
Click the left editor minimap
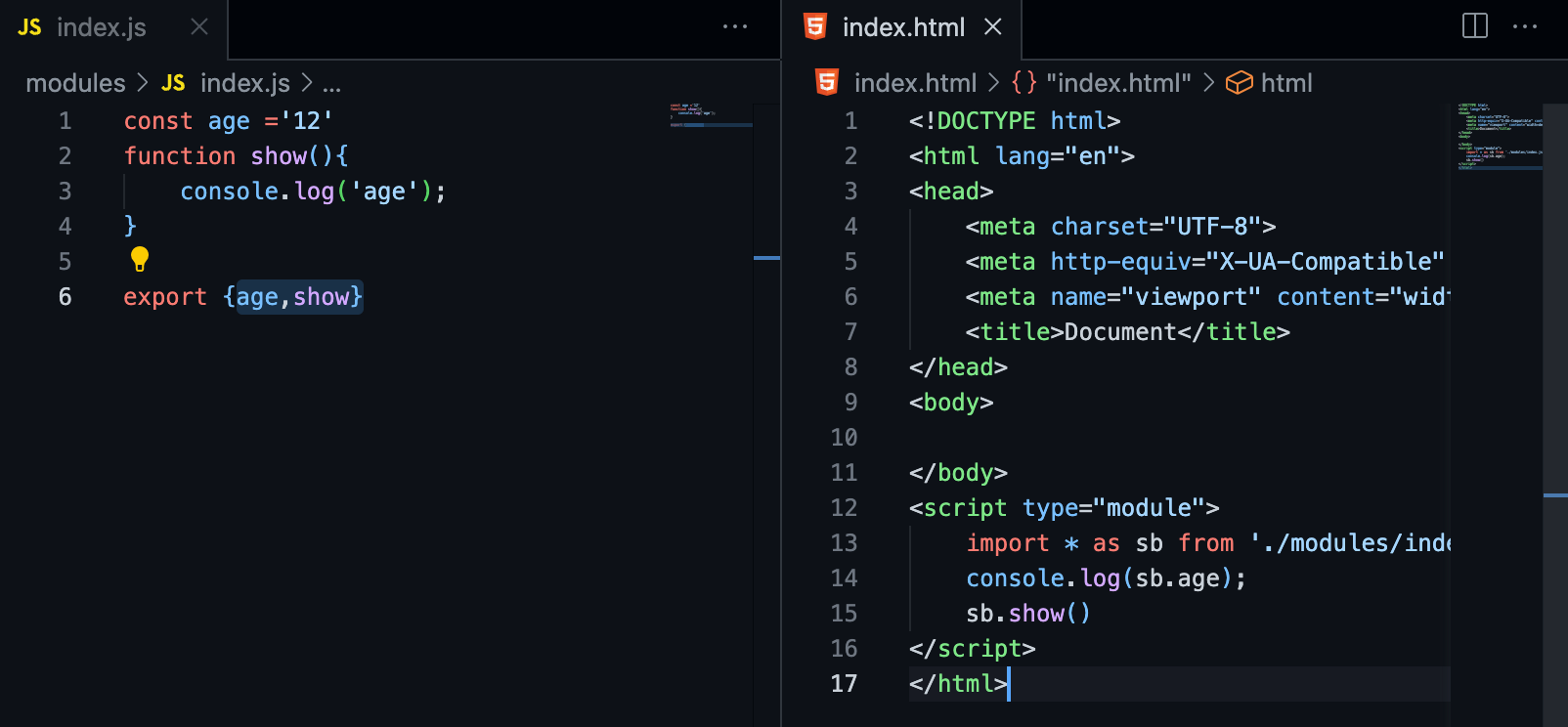710,115
